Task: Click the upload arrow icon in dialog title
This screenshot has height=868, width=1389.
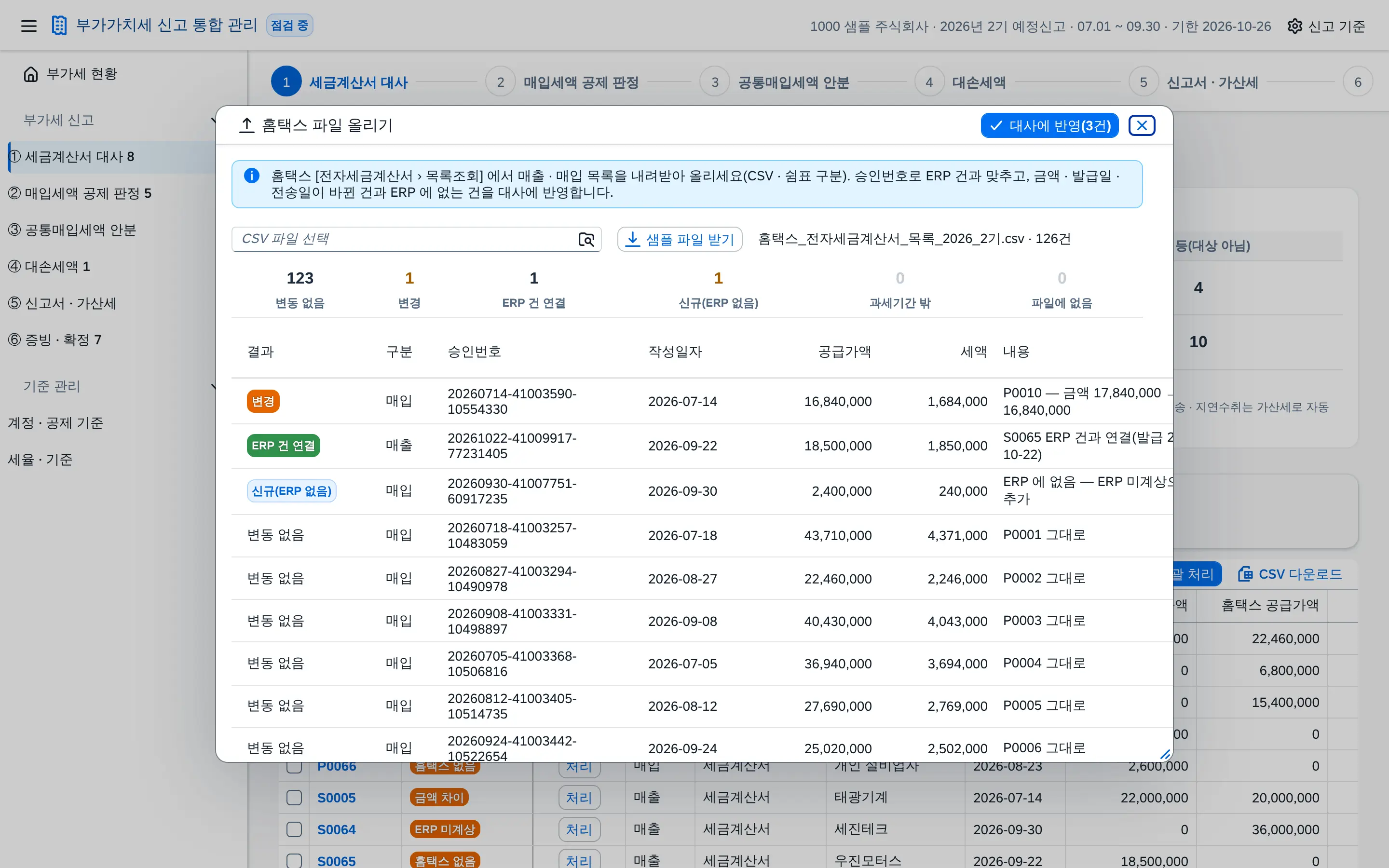Action: (x=247, y=125)
